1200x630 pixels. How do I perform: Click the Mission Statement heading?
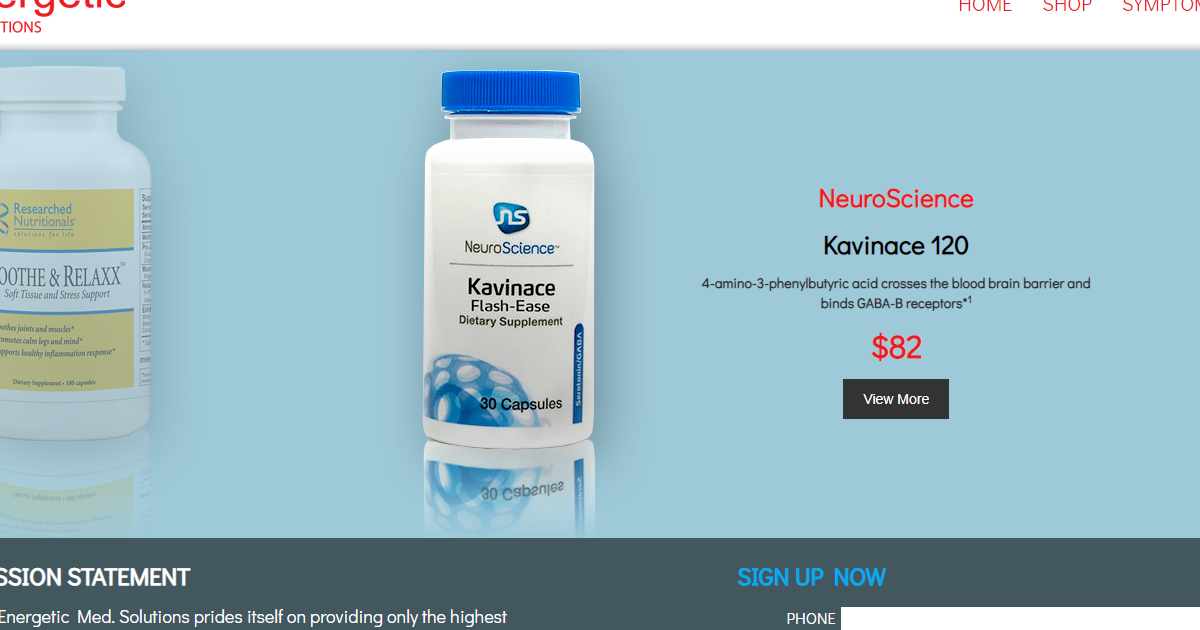click(94, 577)
